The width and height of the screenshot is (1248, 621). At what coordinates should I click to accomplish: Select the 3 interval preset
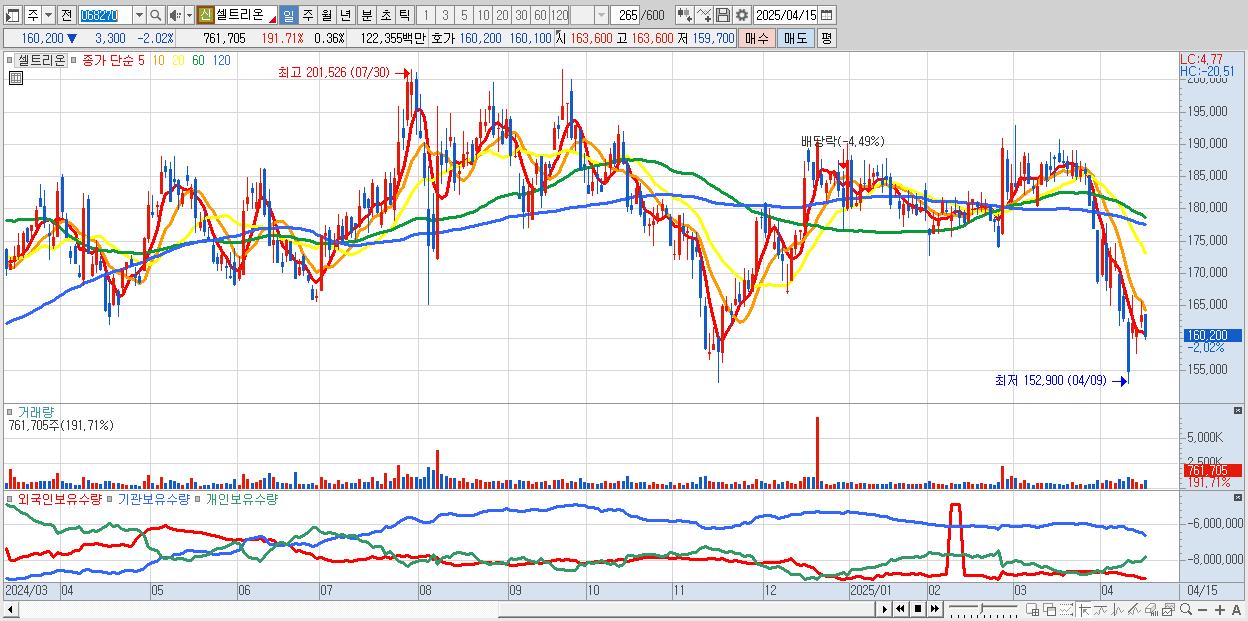click(x=445, y=15)
